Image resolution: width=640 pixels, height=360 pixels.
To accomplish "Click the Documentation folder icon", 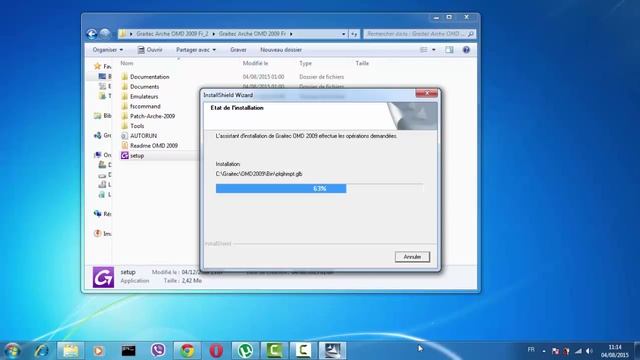I will (x=124, y=76).
